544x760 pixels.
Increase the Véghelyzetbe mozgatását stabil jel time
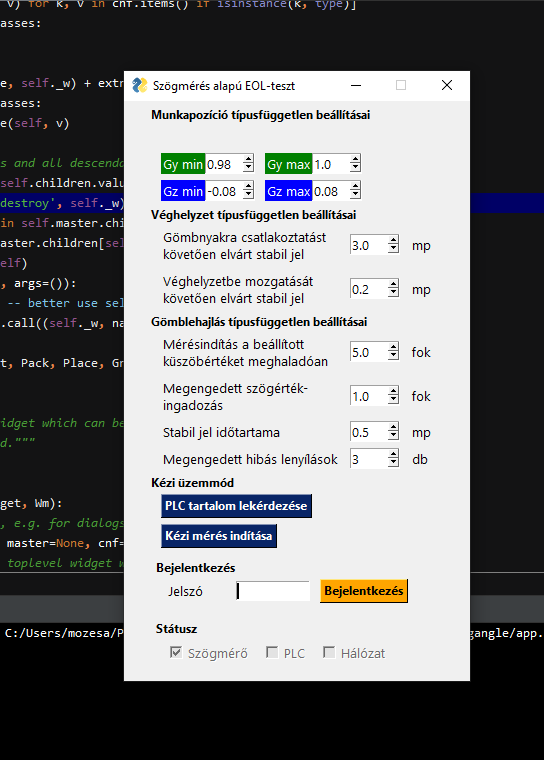click(x=393, y=285)
